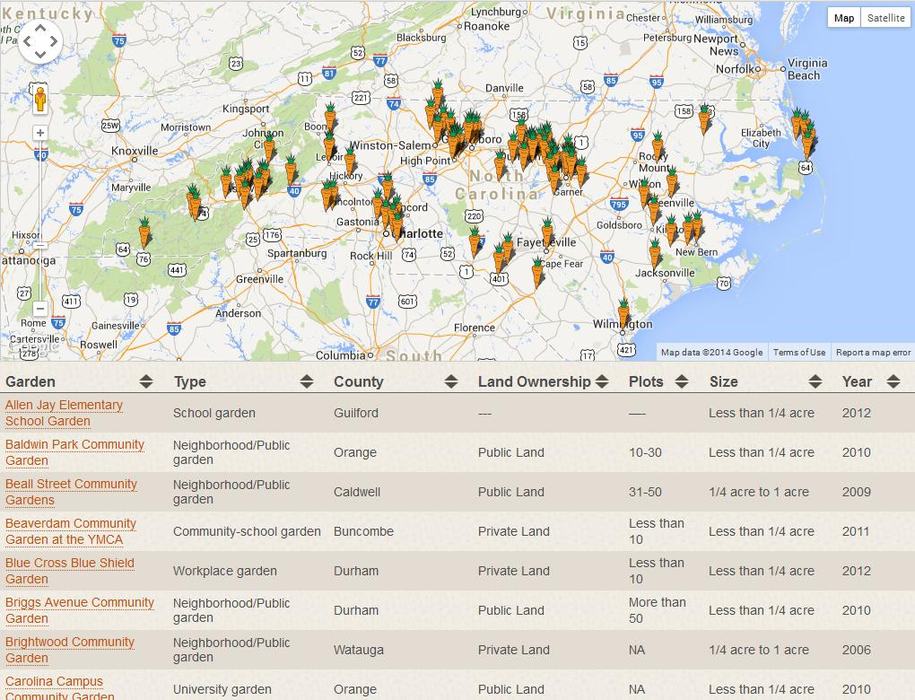The width and height of the screenshot is (915, 700).
Task: Sort the table by County column
Action: coord(394,381)
